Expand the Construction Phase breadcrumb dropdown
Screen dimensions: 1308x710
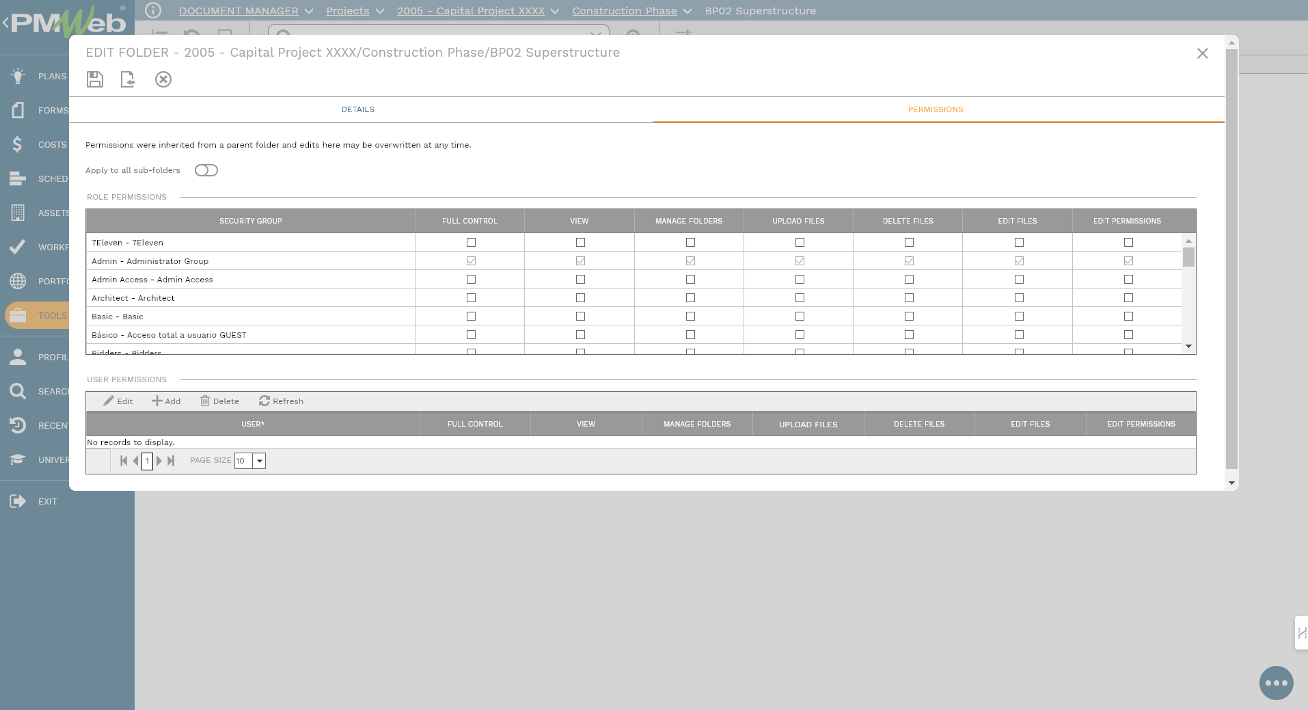click(x=686, y=11)
